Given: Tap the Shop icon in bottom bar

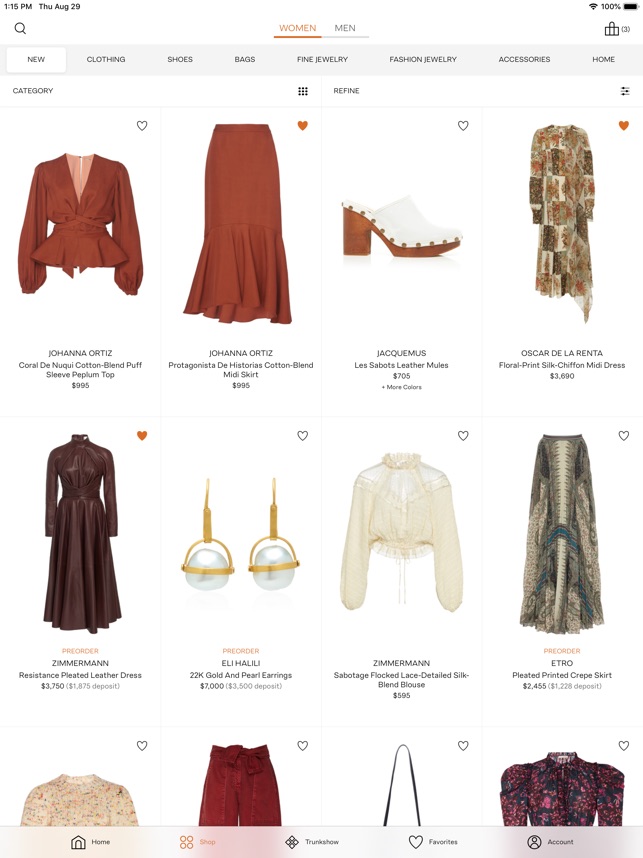Looking at the screenshot, I should [187, 842].
